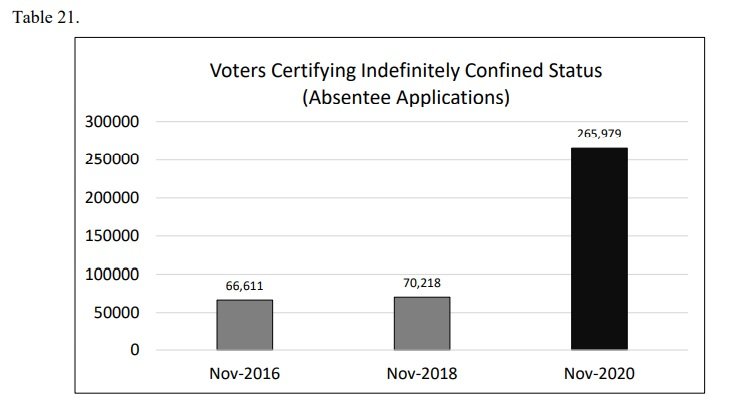
Task: Click the gray Nov-2016 bar
Action: pyautogui.click(x=245, y=325)
